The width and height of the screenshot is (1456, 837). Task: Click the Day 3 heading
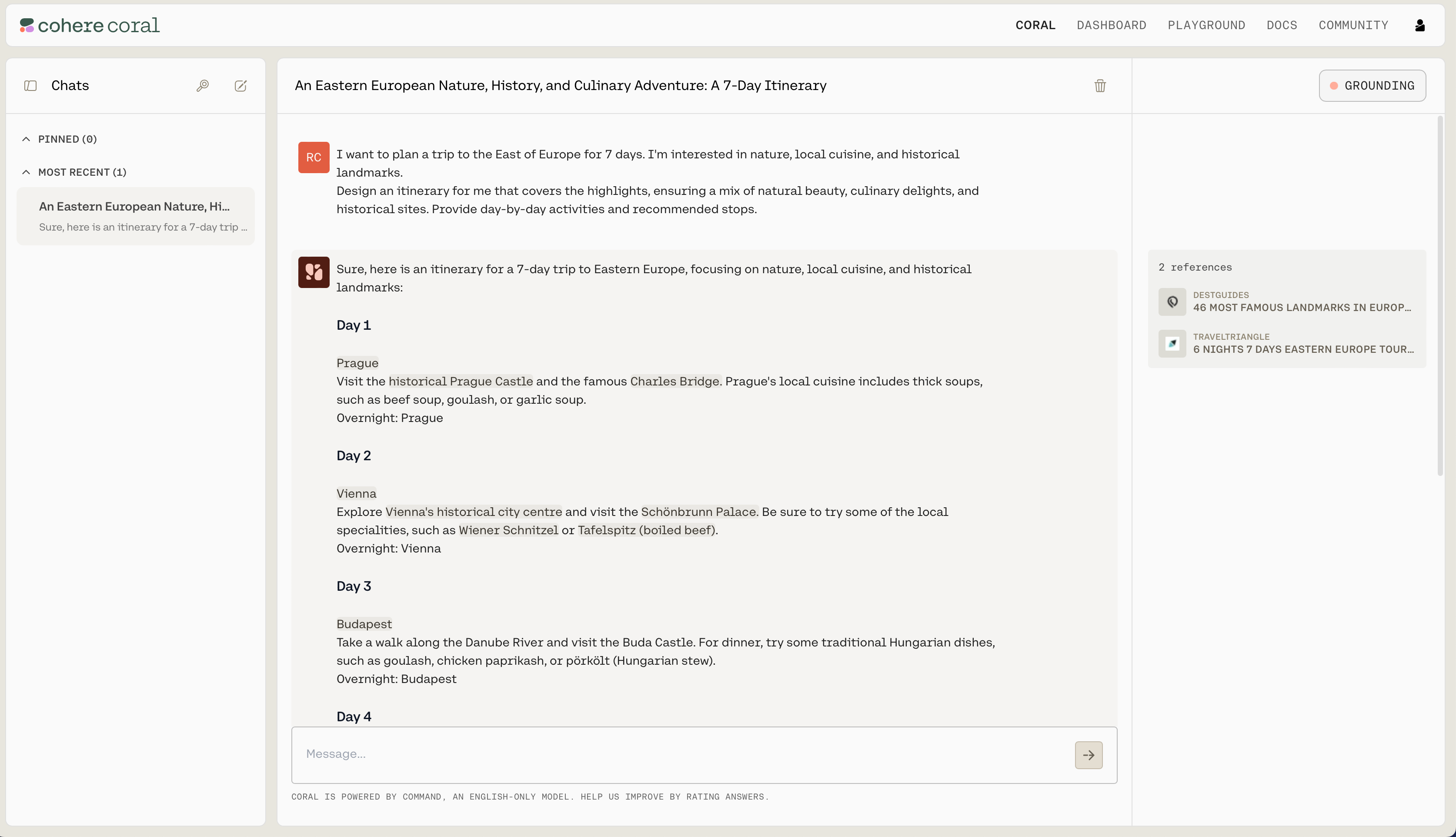354,586
